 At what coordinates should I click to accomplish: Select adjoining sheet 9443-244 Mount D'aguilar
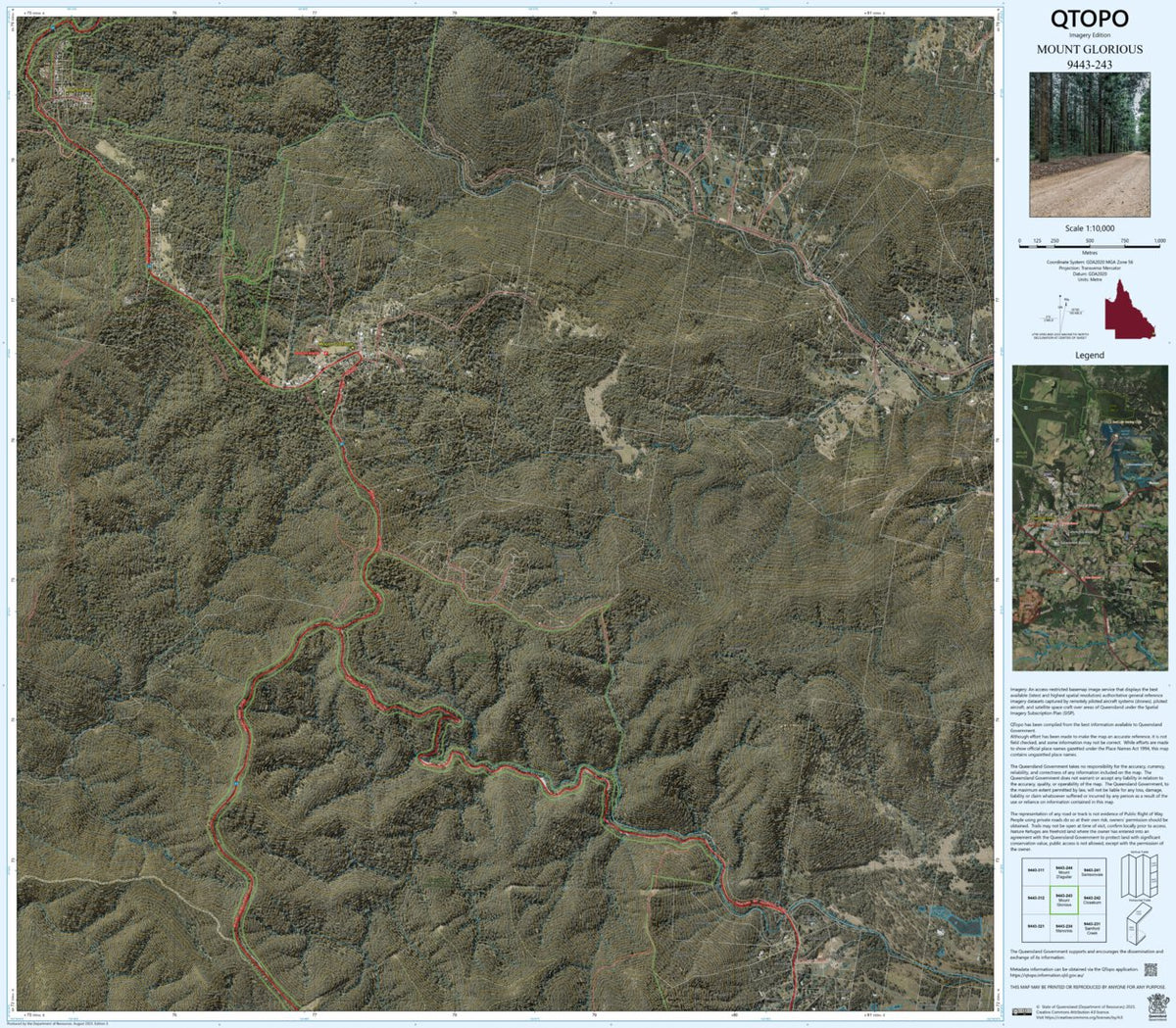pos(1063,872)
